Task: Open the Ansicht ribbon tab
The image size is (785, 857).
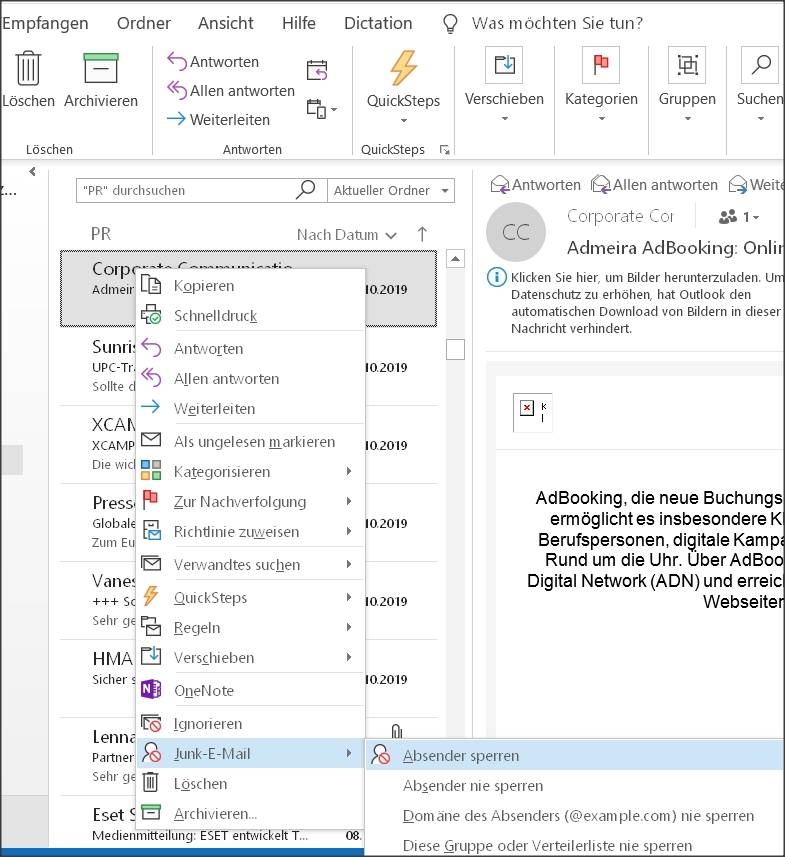Action: 226,23
